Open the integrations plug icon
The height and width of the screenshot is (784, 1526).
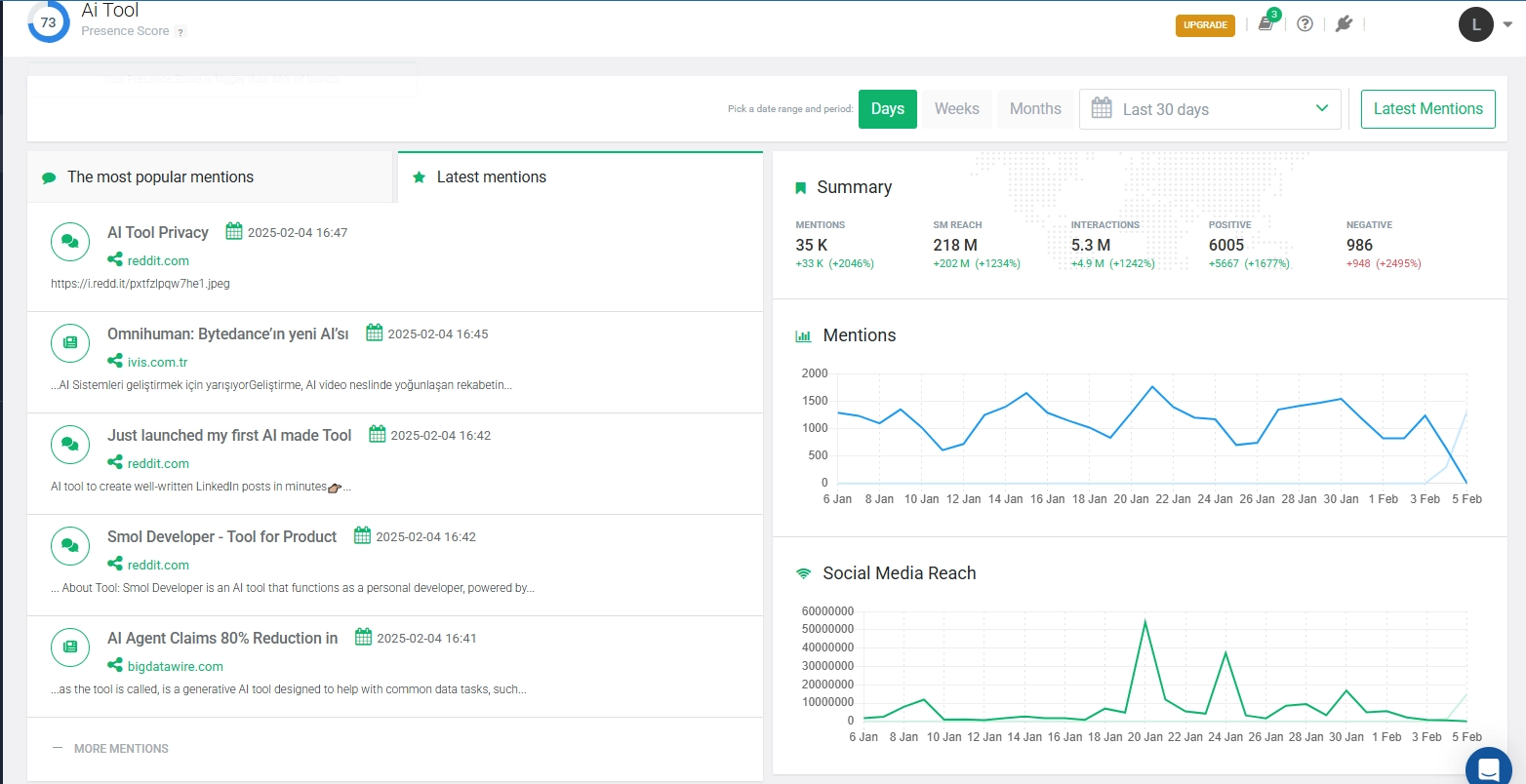[x=1344, y=24]
